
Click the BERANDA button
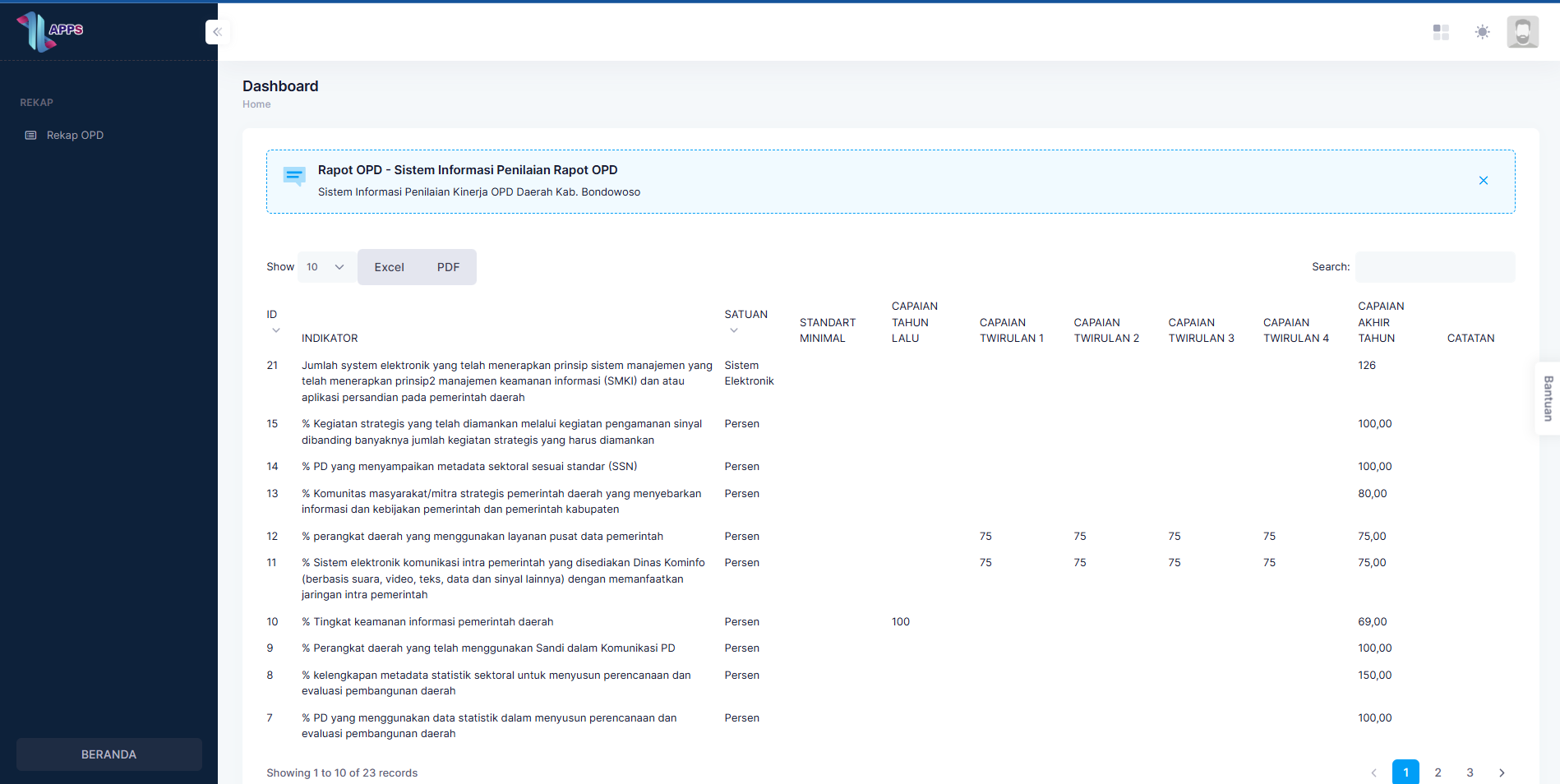point(108,754)
